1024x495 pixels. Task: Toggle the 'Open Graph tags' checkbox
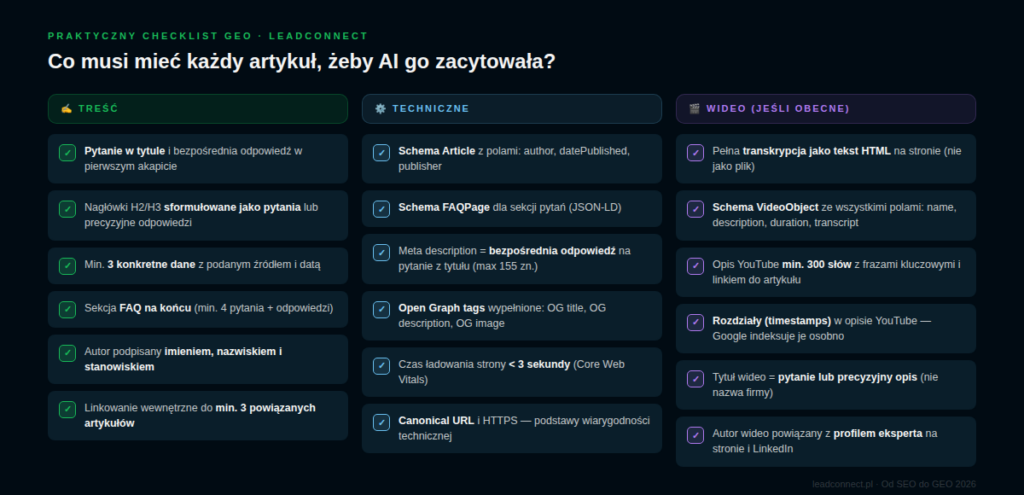point(381,309)
